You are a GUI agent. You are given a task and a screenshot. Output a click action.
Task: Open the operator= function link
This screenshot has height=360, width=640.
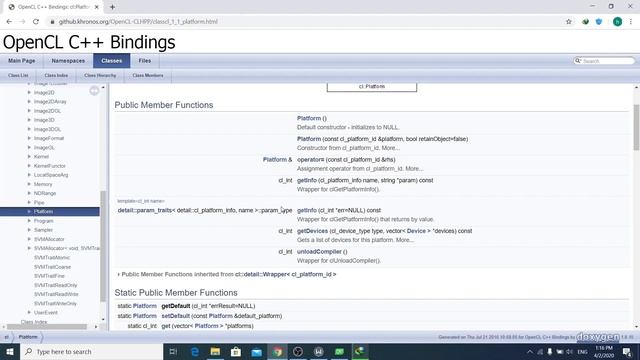[311, 160]
